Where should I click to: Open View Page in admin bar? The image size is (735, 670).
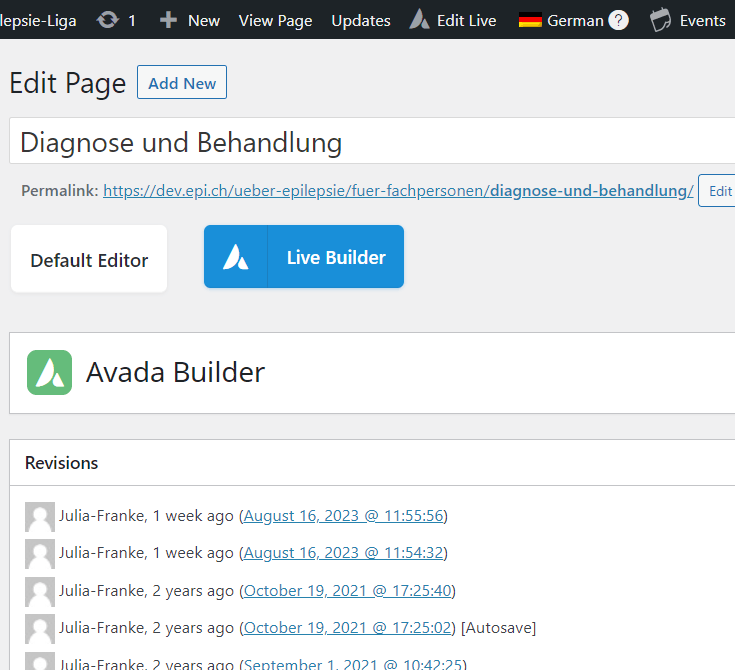point(275,21)
